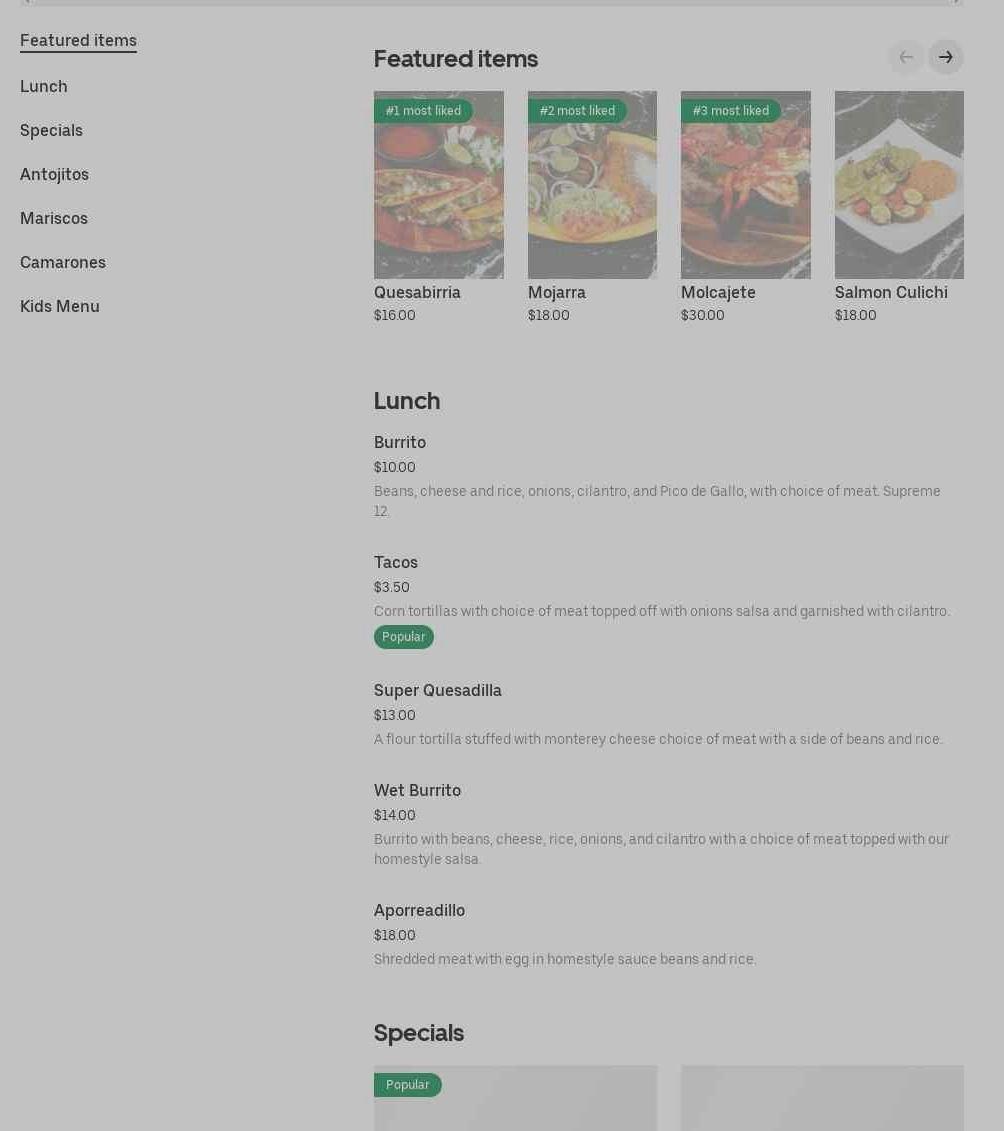The width and height of the screenshot is (1004, 1131).
Task: Click the previous arrow in Featured items carousel
Action: point(906,57)
